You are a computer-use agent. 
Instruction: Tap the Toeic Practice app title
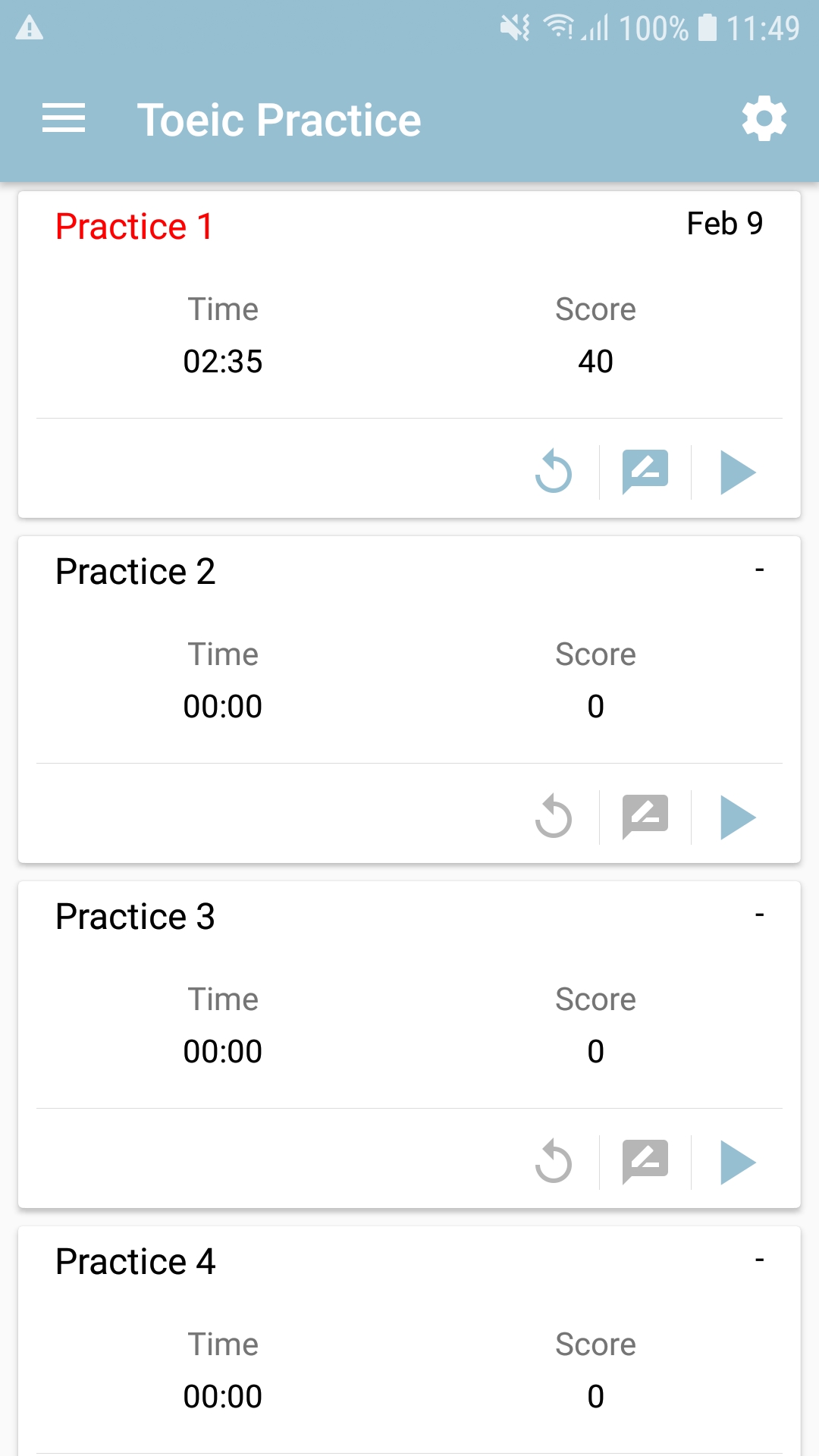(x=279, y=120)
